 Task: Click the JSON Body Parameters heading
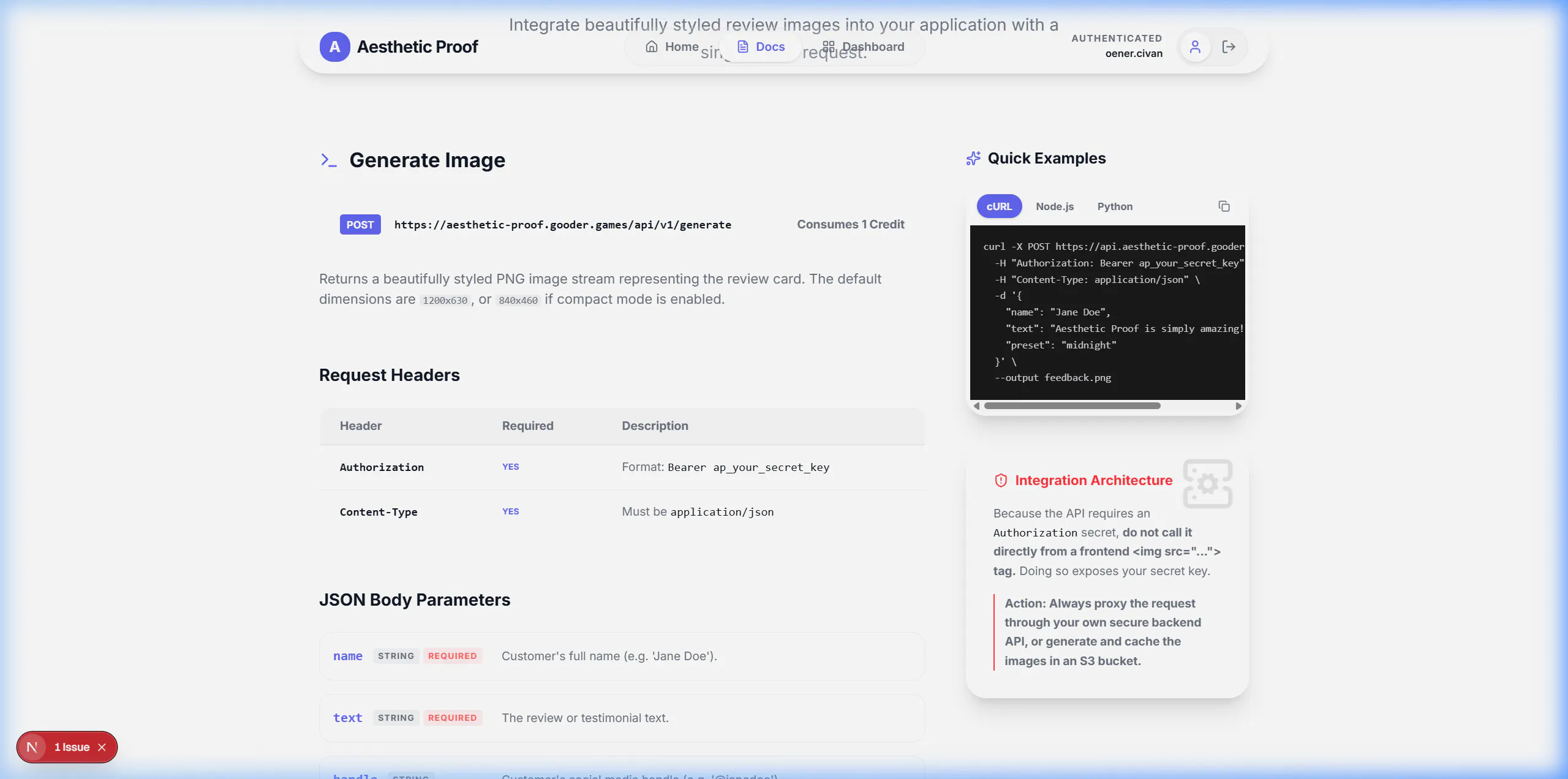point(415,600)
